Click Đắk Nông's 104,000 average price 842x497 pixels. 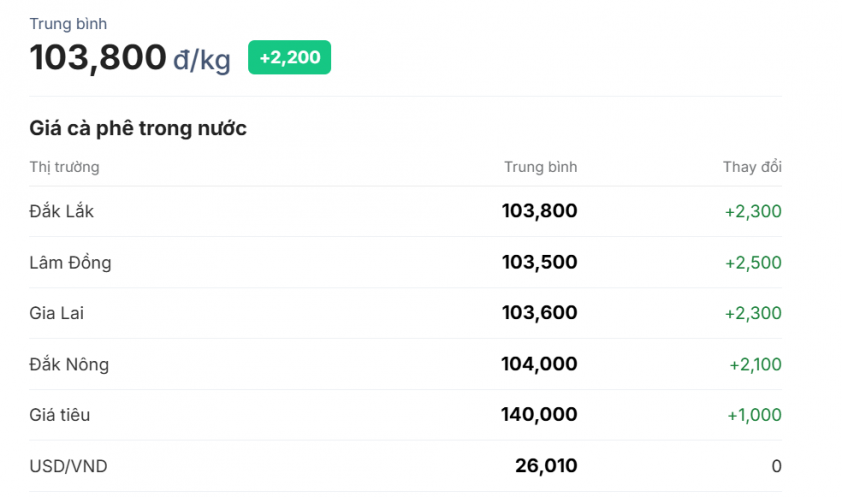[540, 364]
